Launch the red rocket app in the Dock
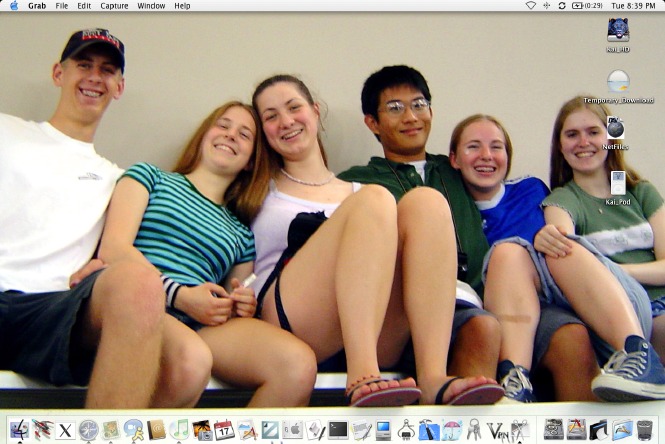Viewport: 665px width, 444px height. [x=42, y=430]
